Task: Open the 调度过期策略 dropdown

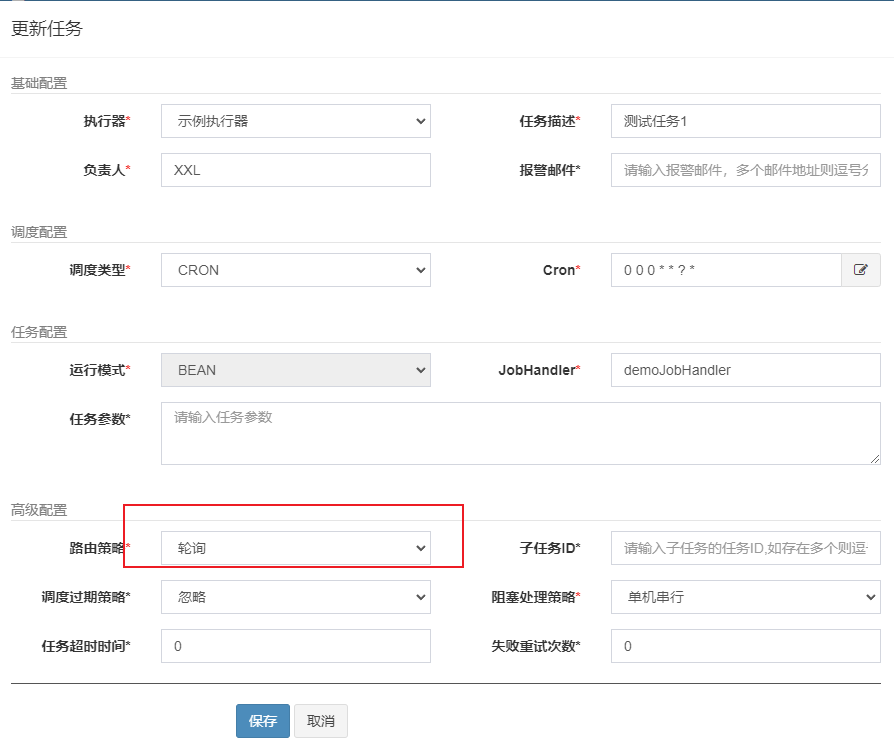Action: tap(295, 597)
